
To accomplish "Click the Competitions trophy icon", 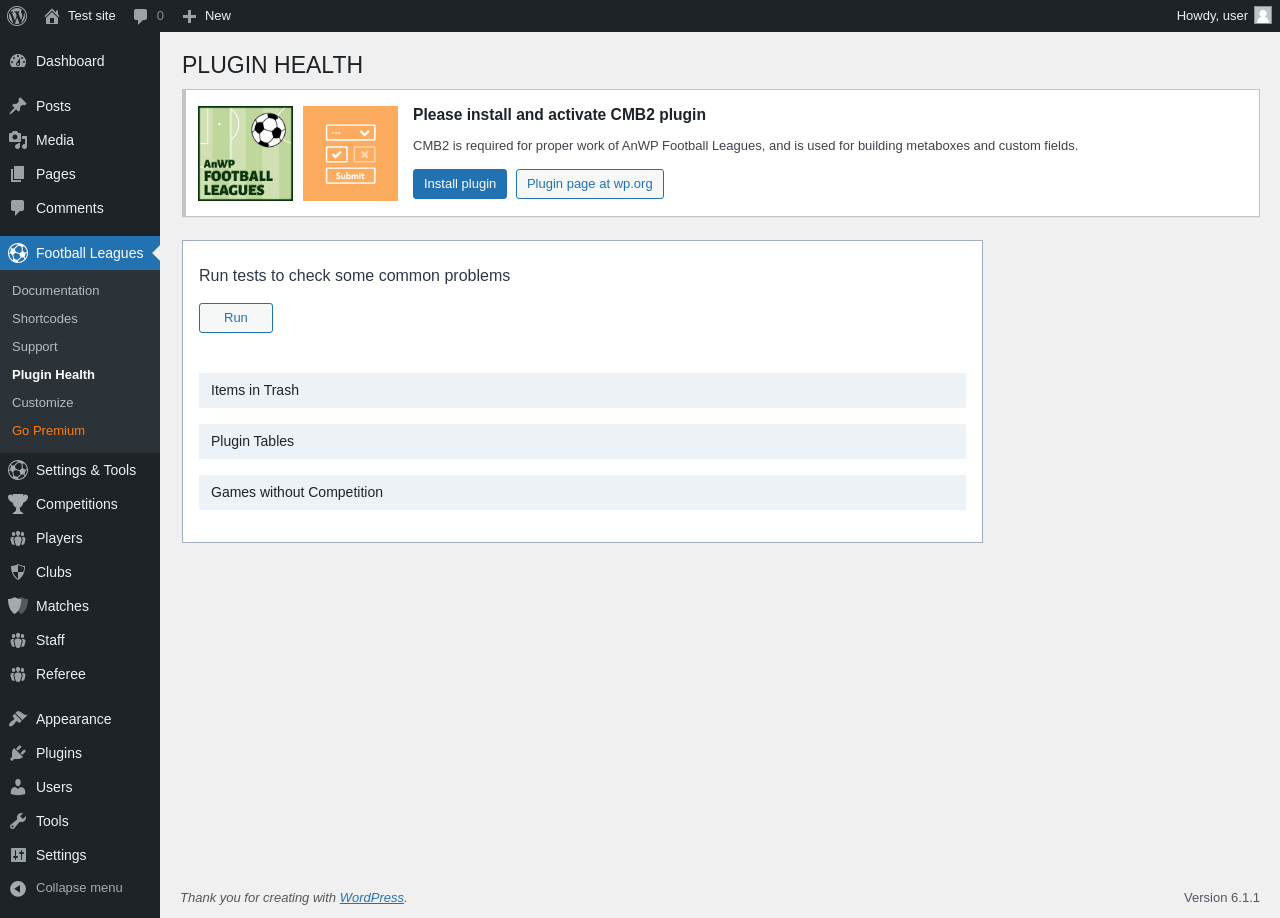I will point(18,504).
